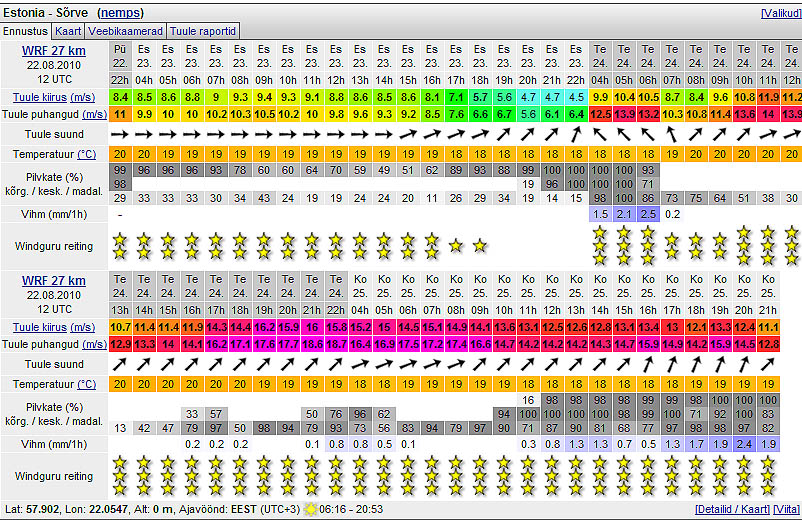Click the rating stars under Pü 22. 22h
This screenshot has width=802, height=520.
(x=120, y=246)
